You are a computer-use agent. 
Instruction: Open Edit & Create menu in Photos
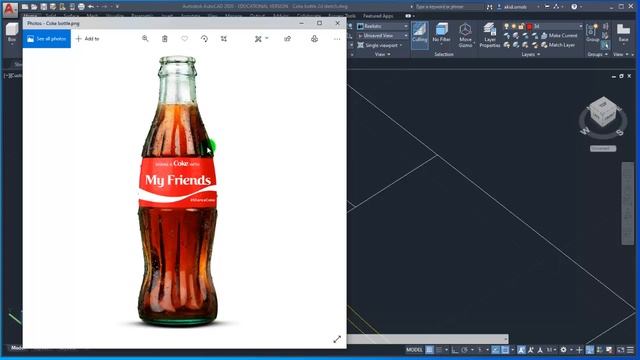(261, 39)
